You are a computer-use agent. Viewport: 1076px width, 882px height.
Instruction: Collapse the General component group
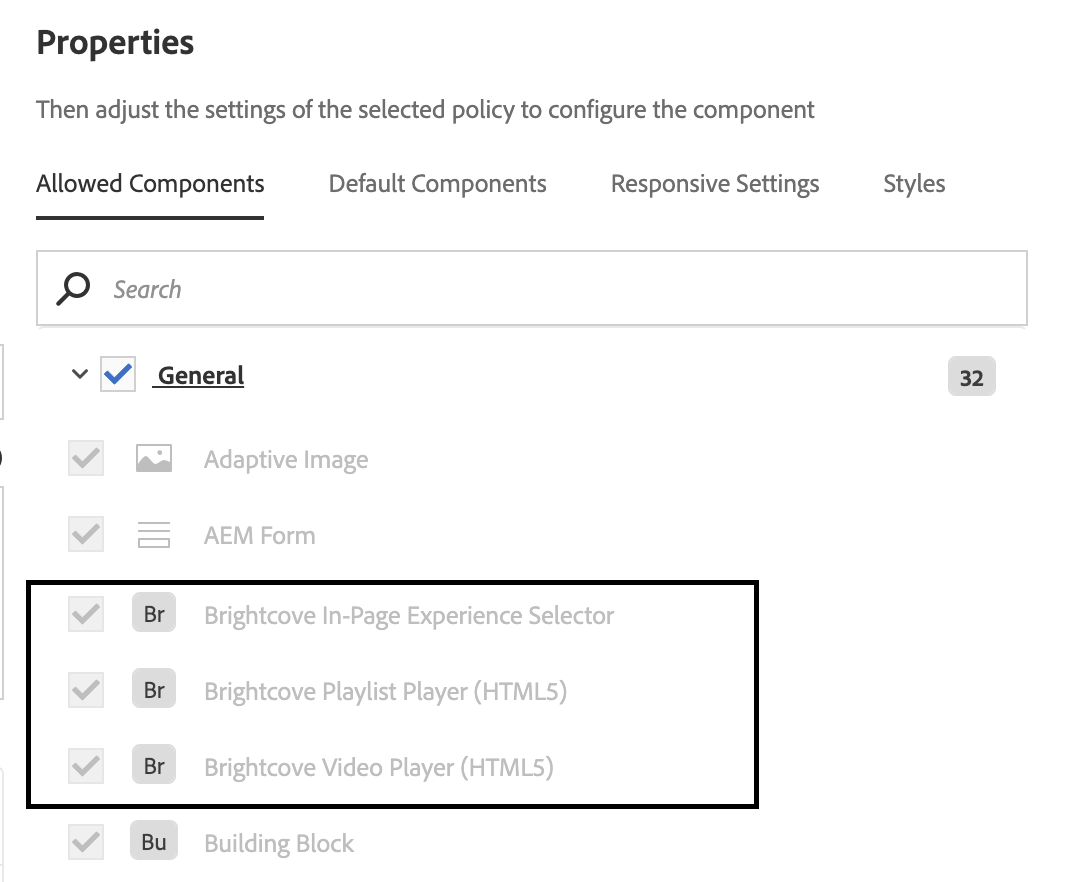click(78, 374)
